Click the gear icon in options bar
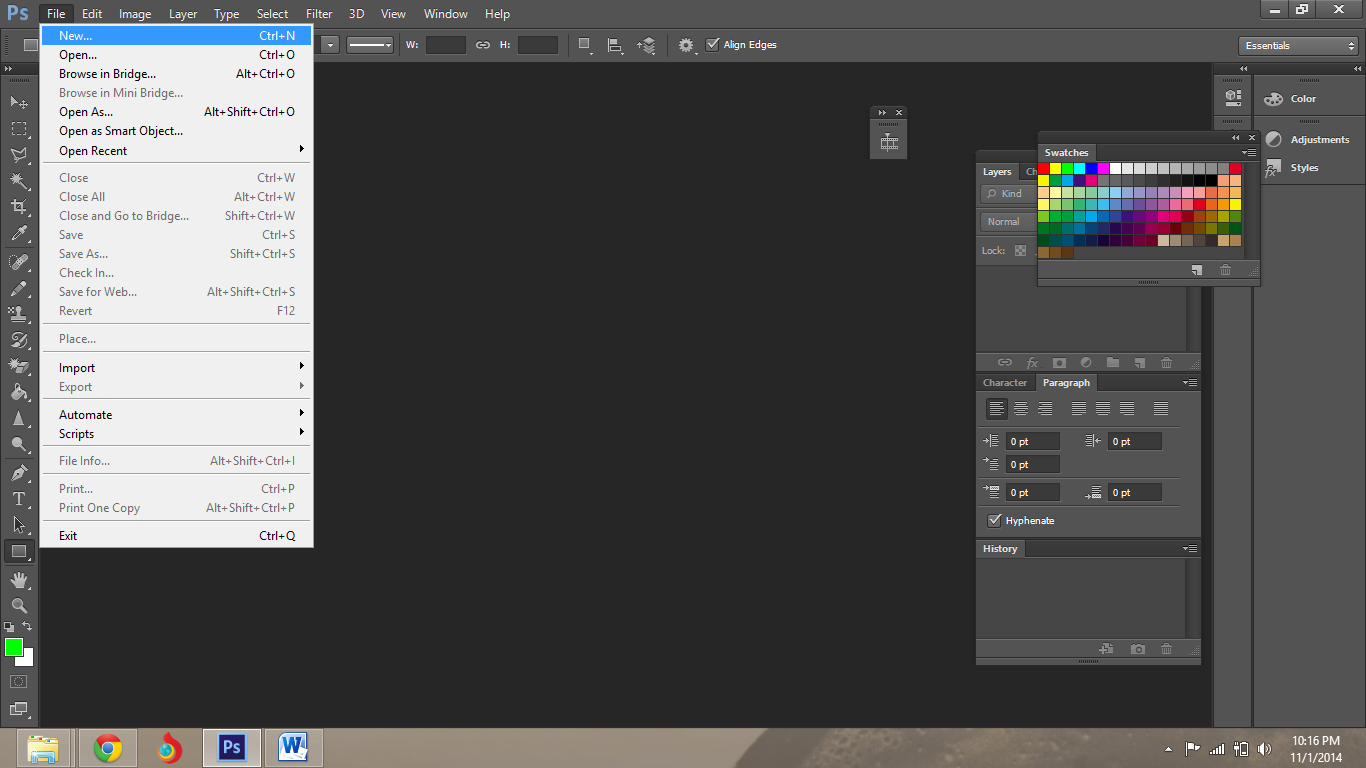Image resolution: width=1366 pixels, height=768 pixels. pyautogui.click(x=686, y=45)
